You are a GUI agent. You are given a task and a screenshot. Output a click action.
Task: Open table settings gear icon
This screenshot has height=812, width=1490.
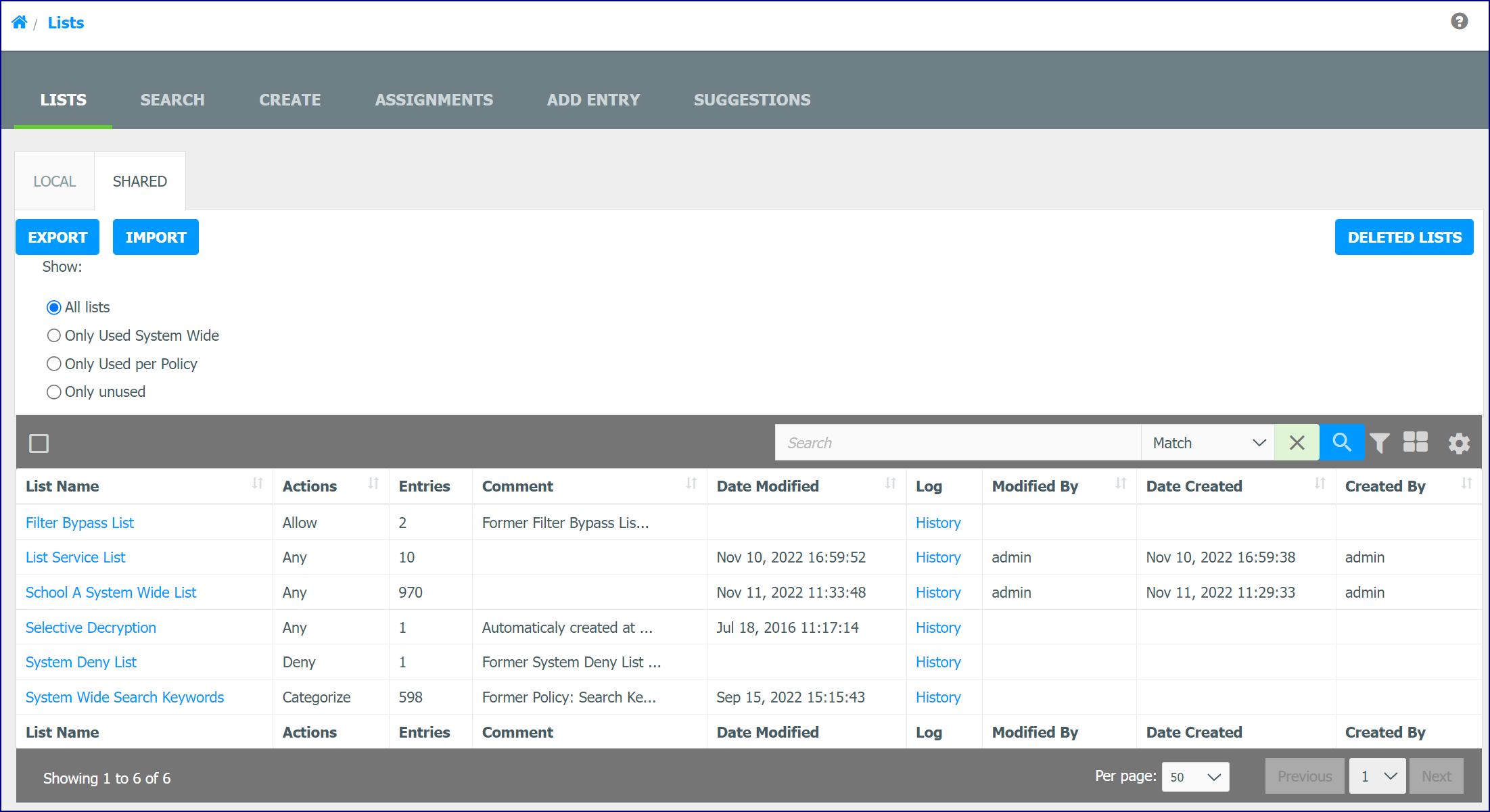1459,444
